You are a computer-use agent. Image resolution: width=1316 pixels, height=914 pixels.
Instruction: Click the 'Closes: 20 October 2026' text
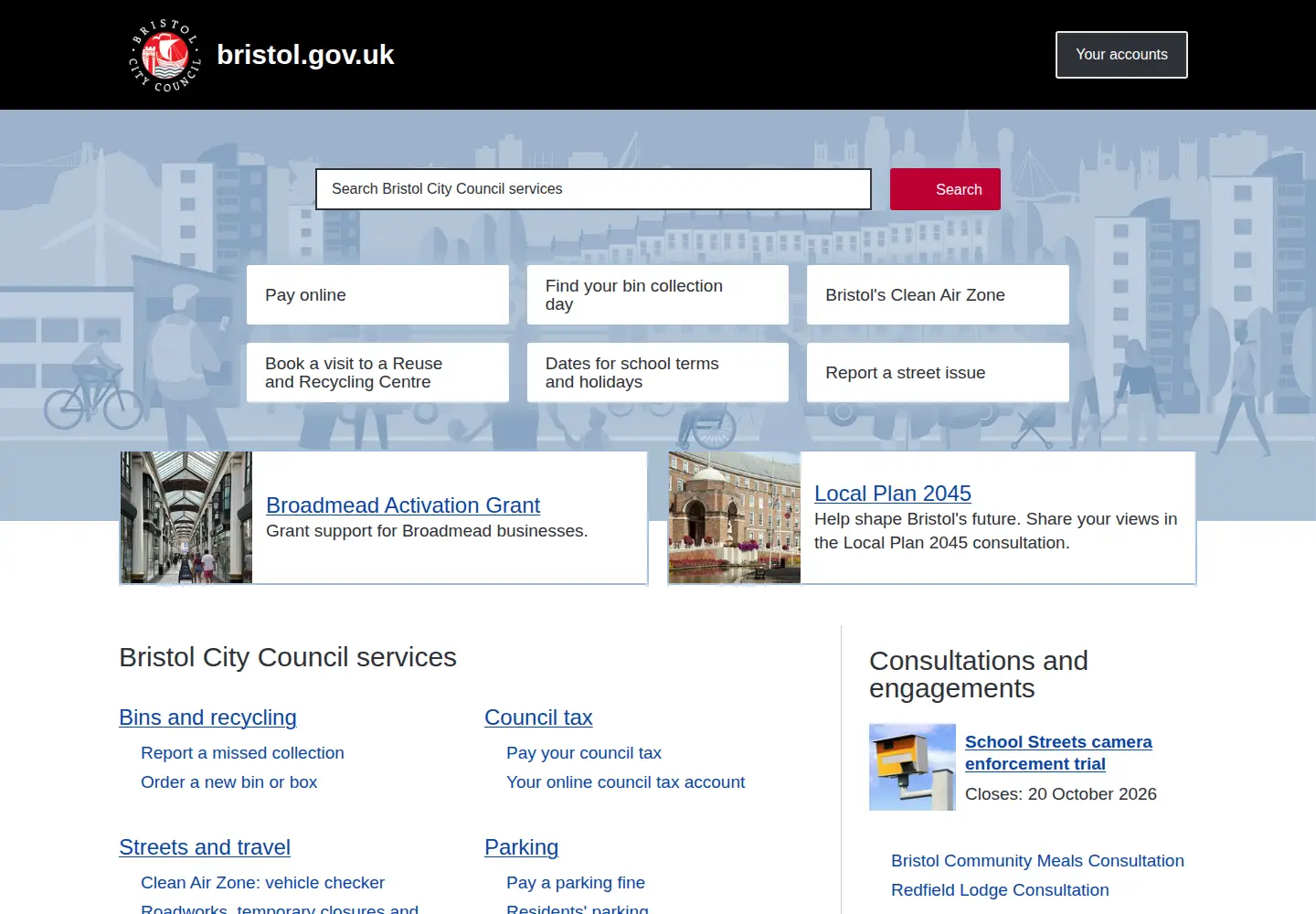click(1061, 794)
